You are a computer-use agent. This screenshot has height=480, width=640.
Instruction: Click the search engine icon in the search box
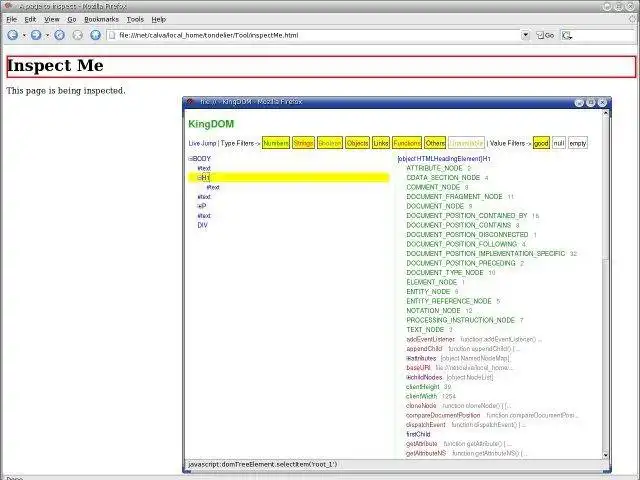pos(567,36)
